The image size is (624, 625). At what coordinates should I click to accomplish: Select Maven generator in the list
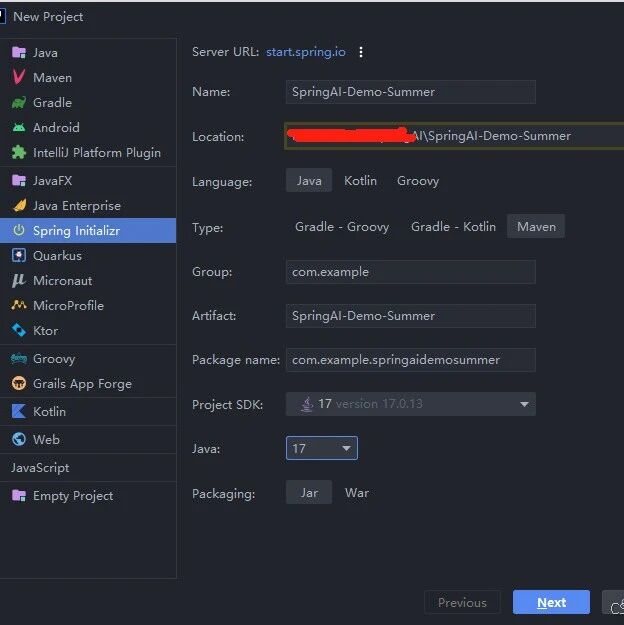pos(88,78)
